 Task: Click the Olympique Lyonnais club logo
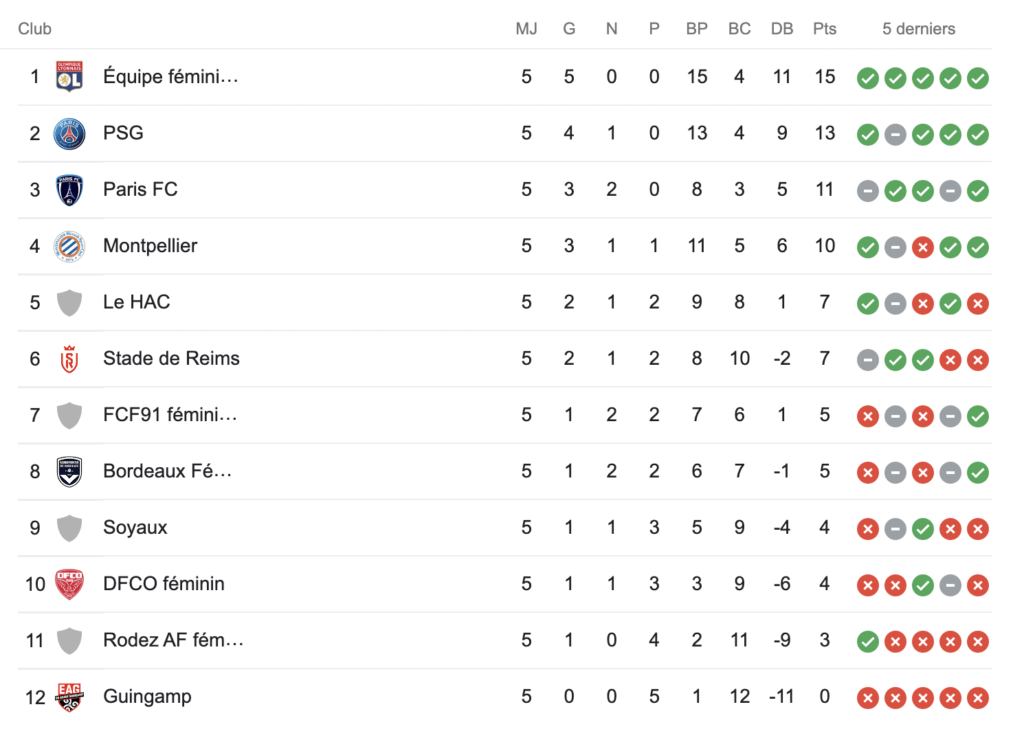click(69, 77)
